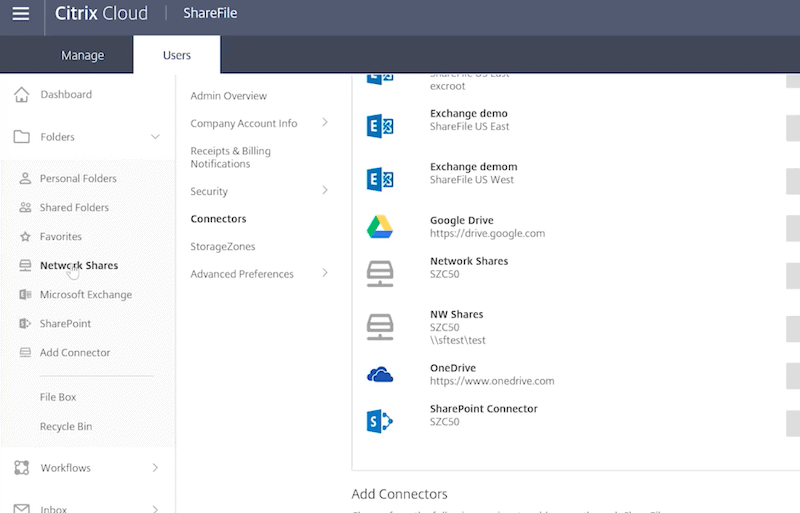Click https://drive.google.com text
Viewport: 800px width, 513px height.
[x=487, y=233]
